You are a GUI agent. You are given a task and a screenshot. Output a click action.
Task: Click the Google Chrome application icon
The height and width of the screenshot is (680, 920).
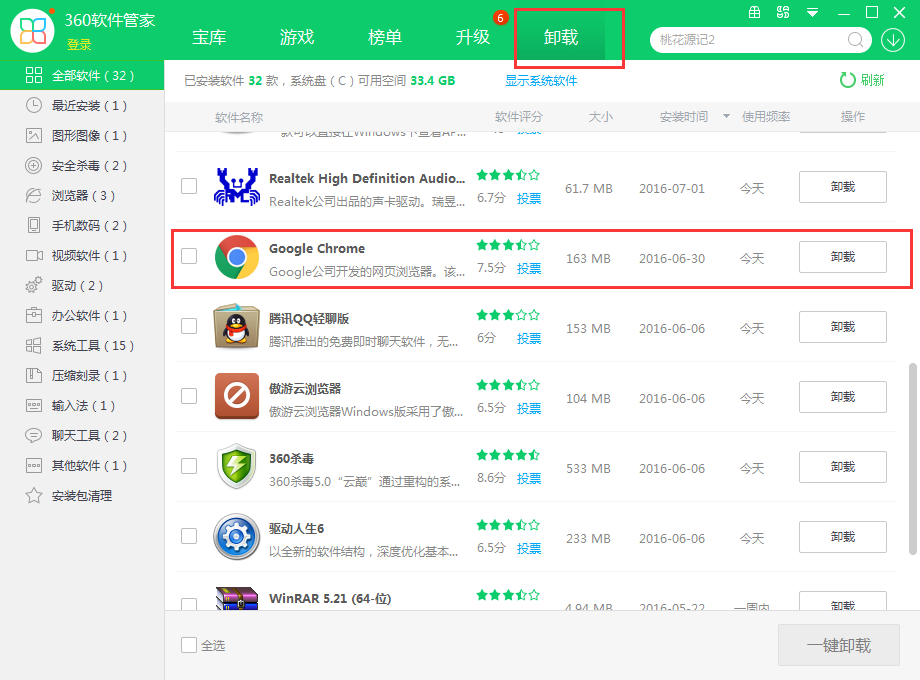[237, 257]
